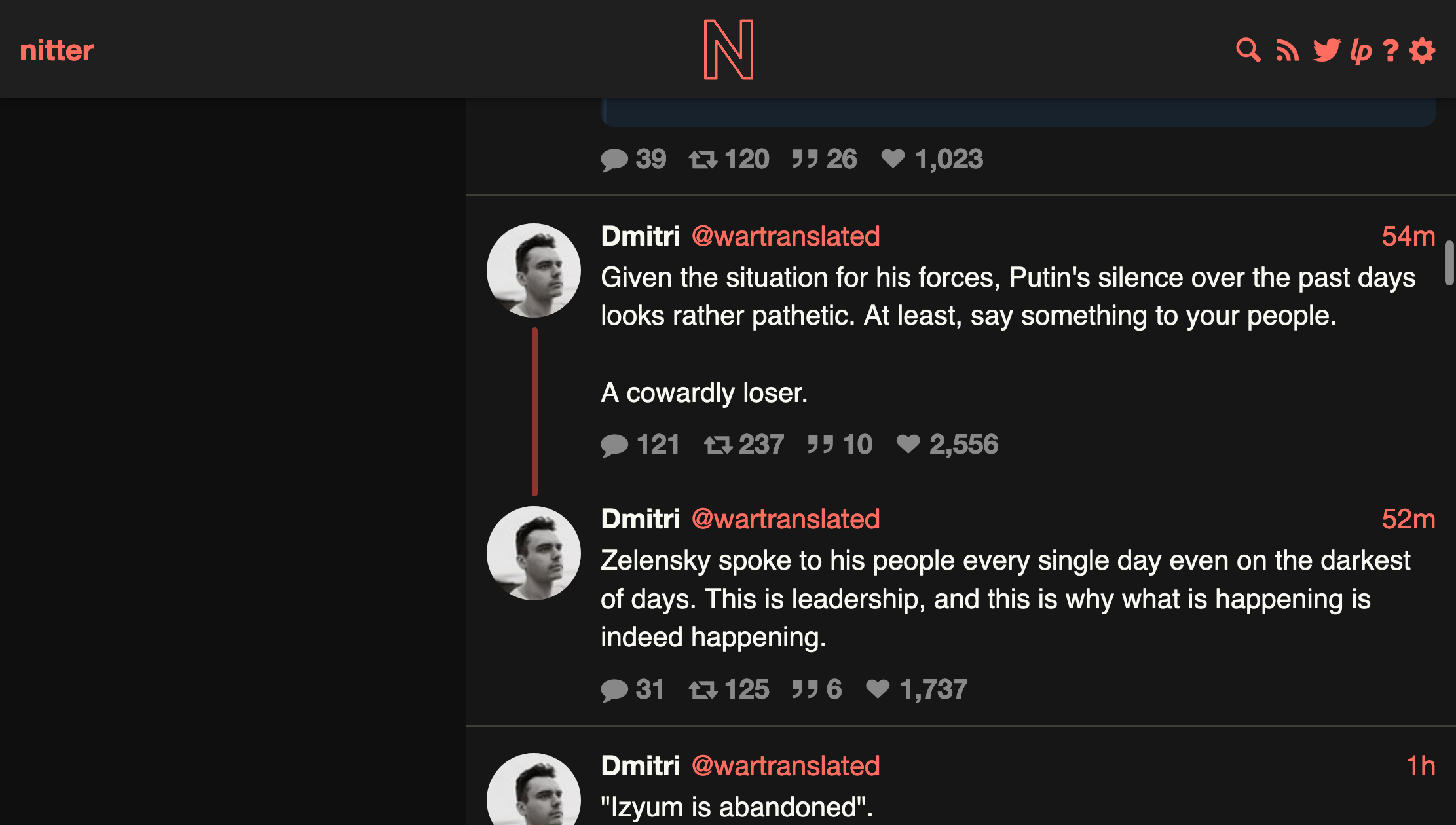Click the nitter home text link
1456x825 pixels.
point(57,50)
